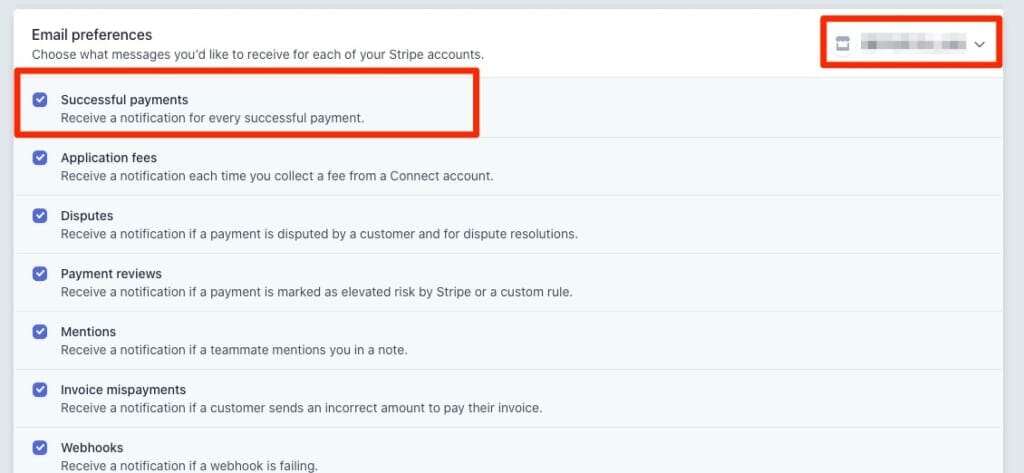Toggle the Application fees checkbox
Image resolution: width=1024 pixels, height=473 pixels.
(40, 158)
